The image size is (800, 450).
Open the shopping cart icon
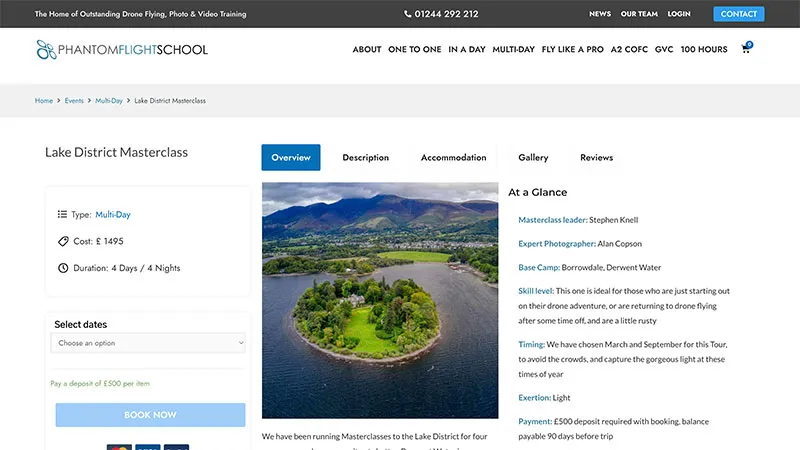click(745, 49)
